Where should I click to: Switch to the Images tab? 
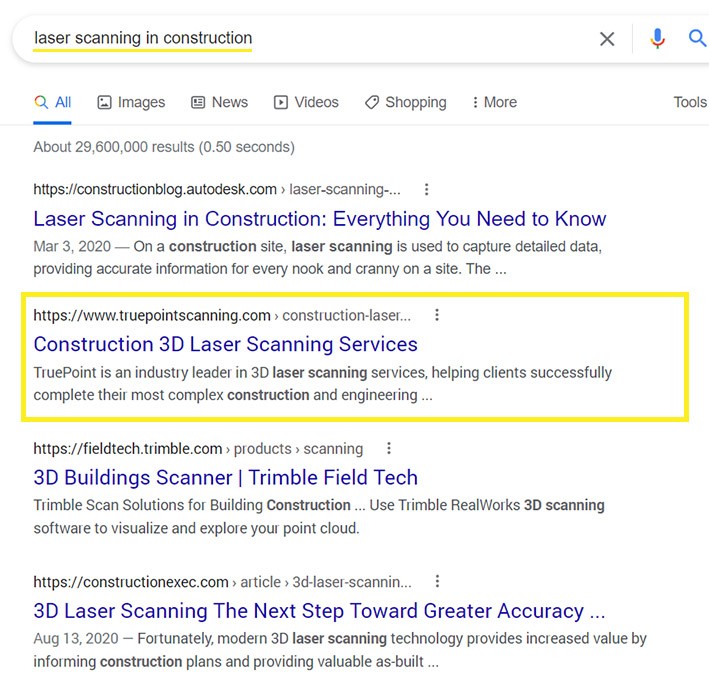(131, 103)
